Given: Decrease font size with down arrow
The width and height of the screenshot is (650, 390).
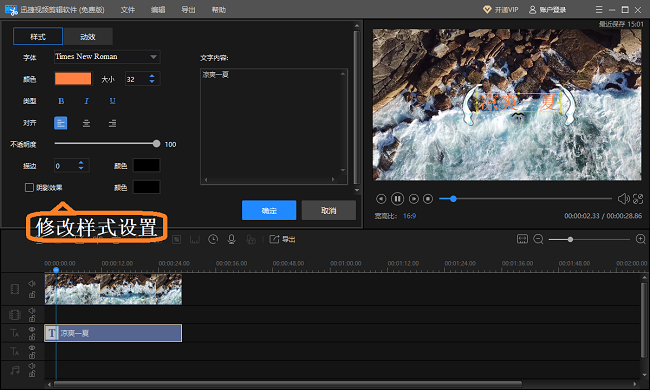Looking at the screenshot, I should coord(152,82).
